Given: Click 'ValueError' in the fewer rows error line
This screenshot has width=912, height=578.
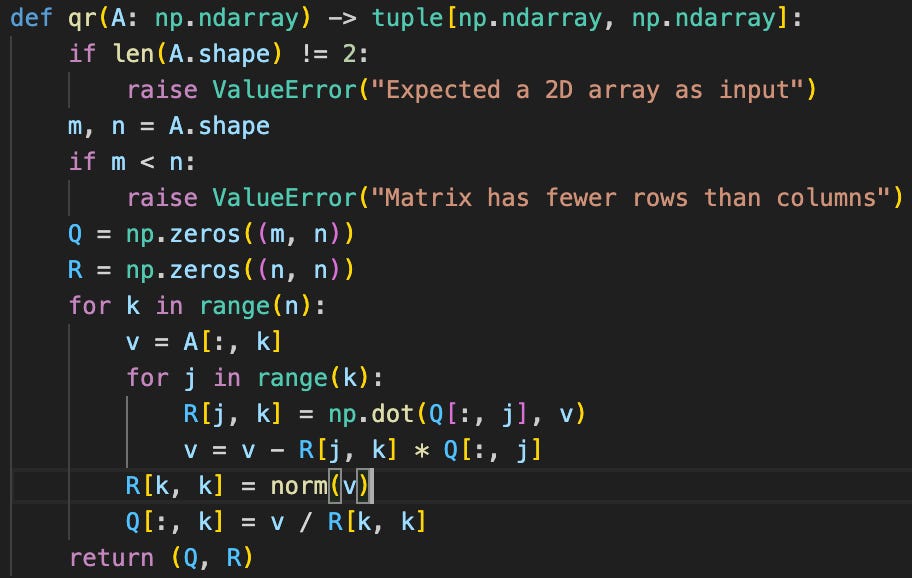Looking at the screenshot, I should tap(284, 198).
